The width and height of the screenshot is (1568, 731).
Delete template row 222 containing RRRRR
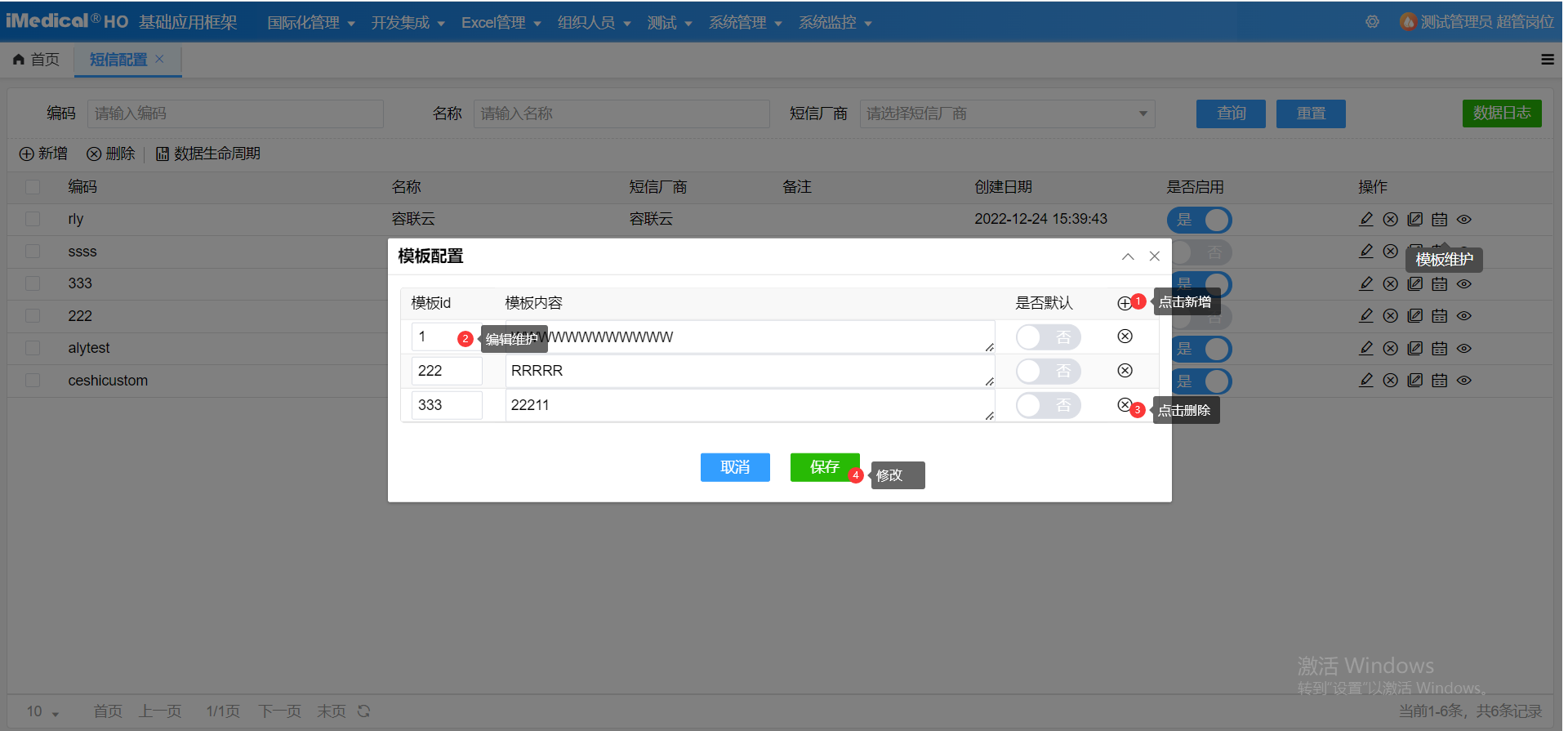point(1125,371)
